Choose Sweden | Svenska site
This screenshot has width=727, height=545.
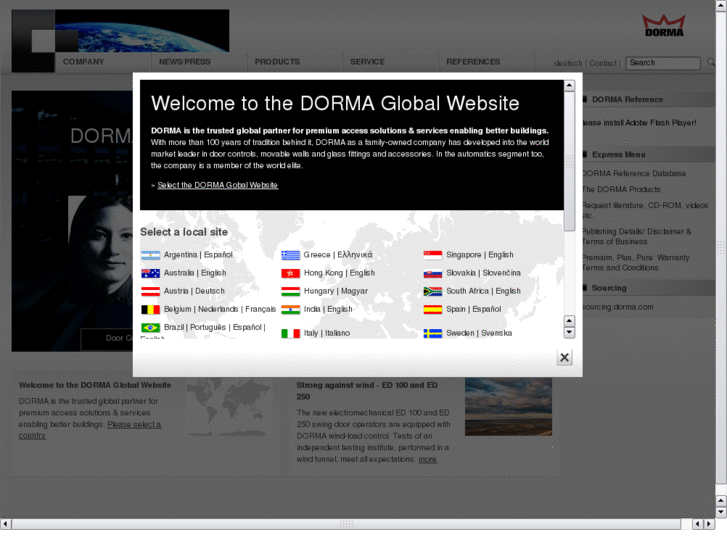479,333
